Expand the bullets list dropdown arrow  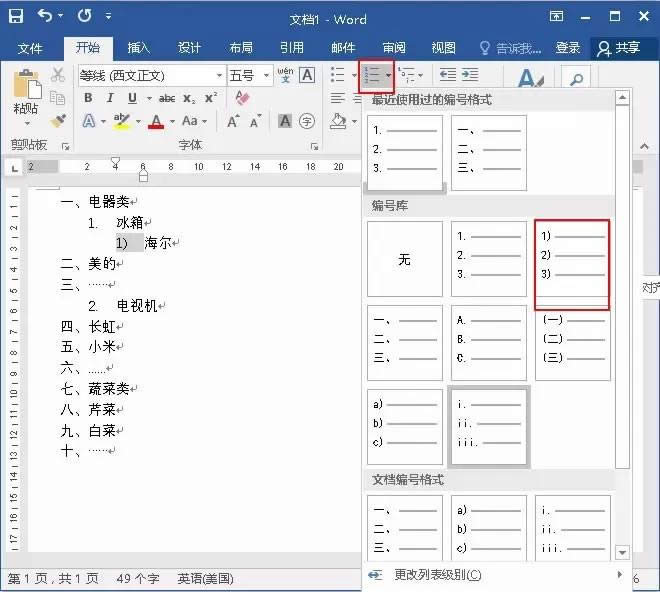click(x=353, y=76)
